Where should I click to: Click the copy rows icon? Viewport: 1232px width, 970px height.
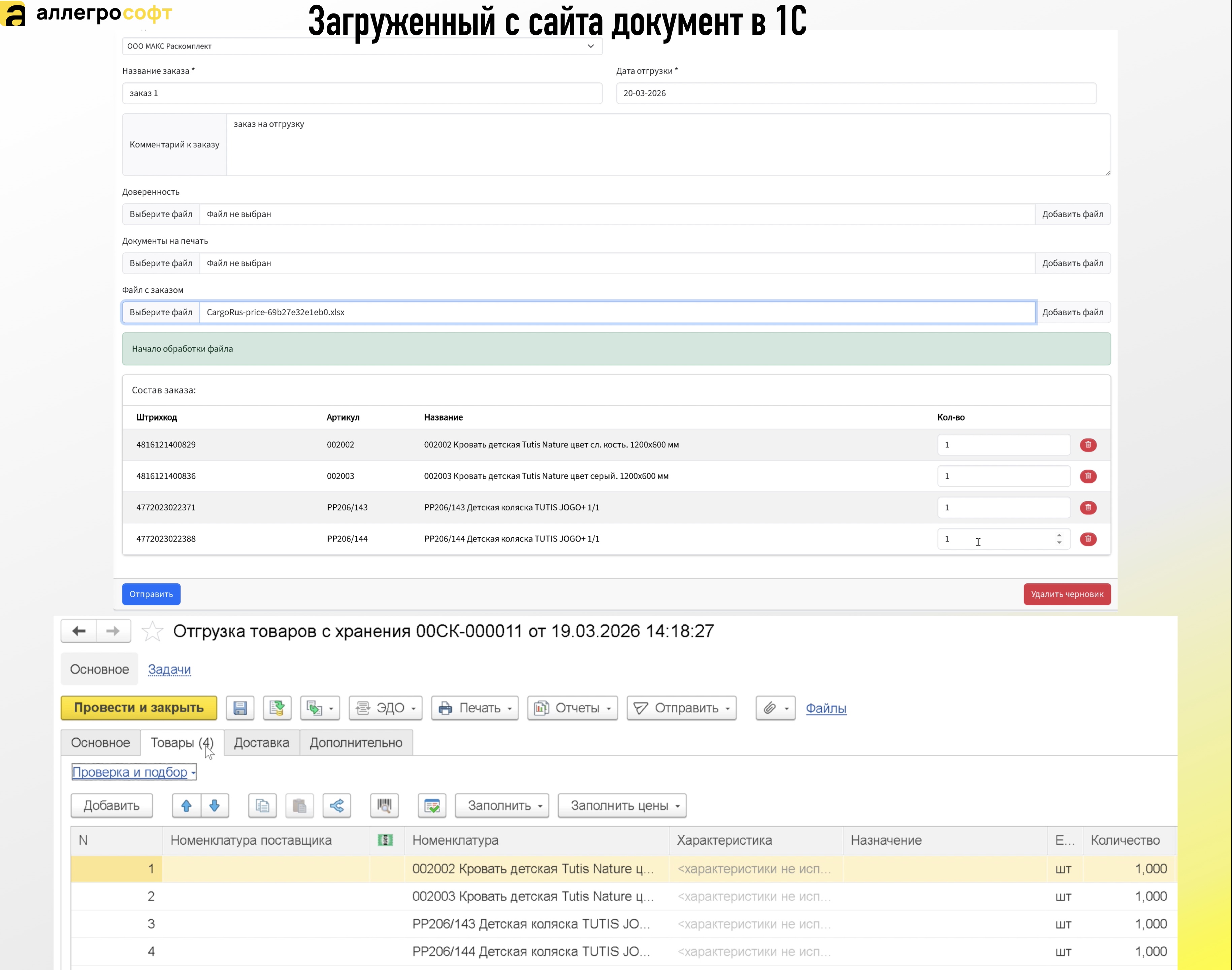(262, 806)
